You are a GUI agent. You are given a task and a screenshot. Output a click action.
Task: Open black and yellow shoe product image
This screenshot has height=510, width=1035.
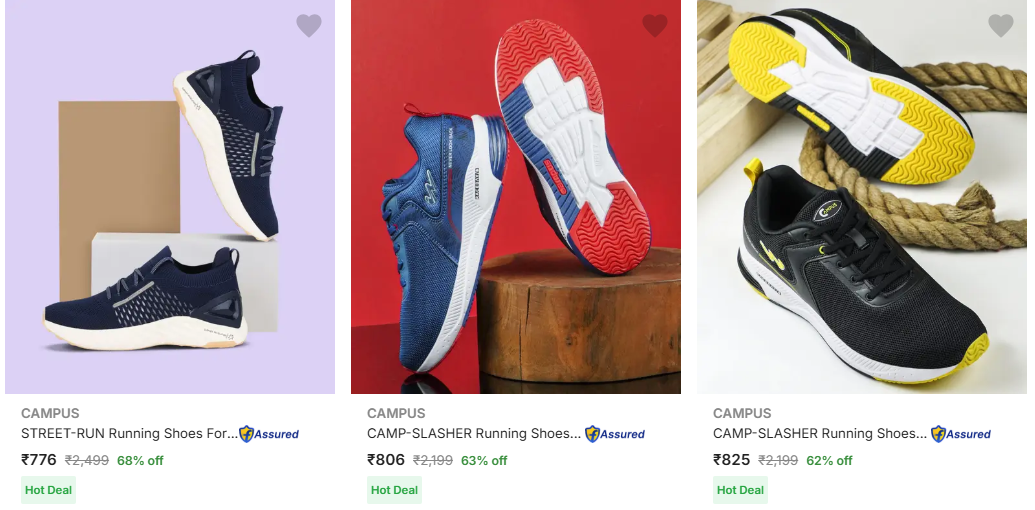(861, 197)
